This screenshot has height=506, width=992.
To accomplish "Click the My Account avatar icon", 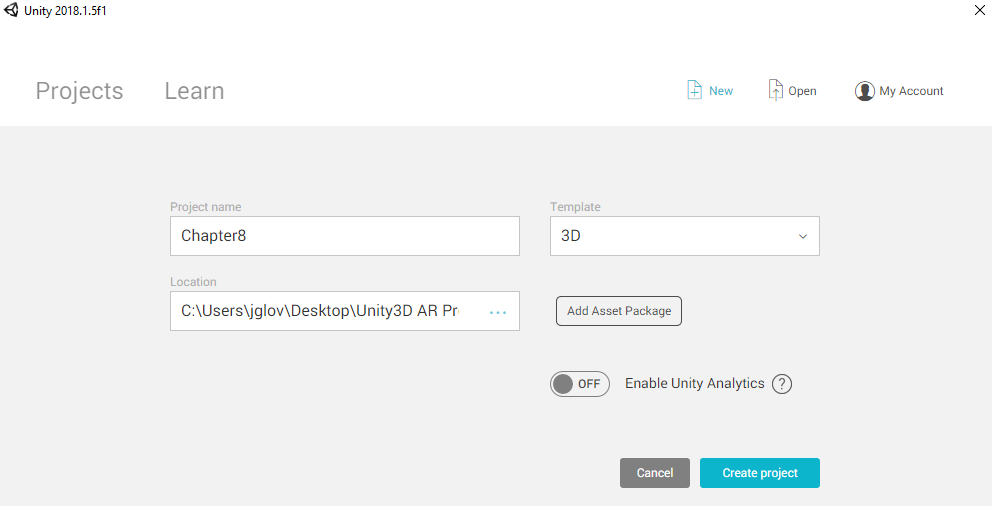I will [x=864, y=91].
